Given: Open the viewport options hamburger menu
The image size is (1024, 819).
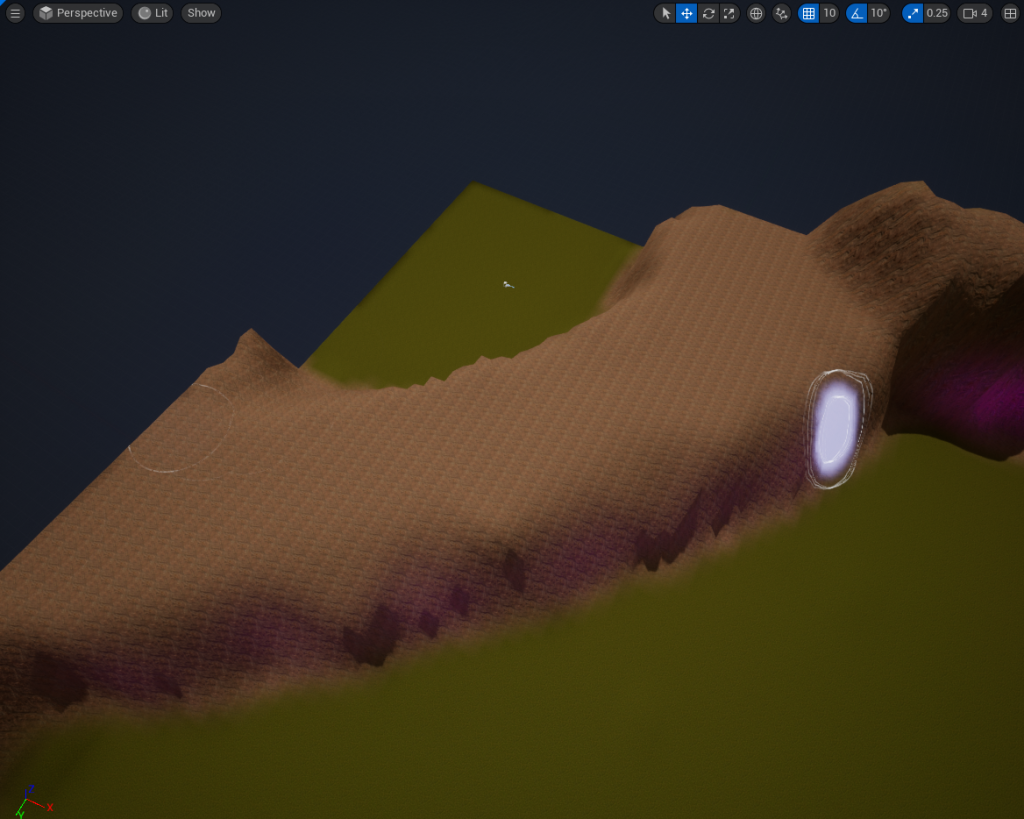Looking at the screenshot, I should pyautogui.click(x=15, y=13).
